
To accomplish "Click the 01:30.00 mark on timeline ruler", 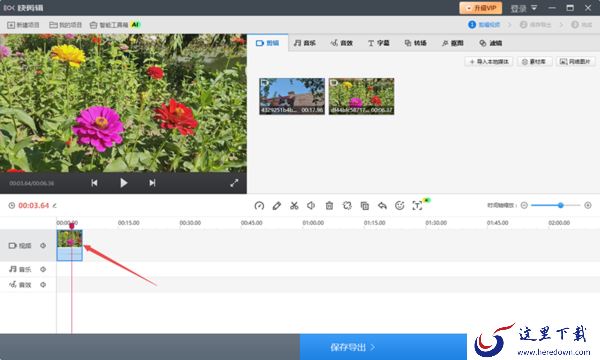I will 436,223.
